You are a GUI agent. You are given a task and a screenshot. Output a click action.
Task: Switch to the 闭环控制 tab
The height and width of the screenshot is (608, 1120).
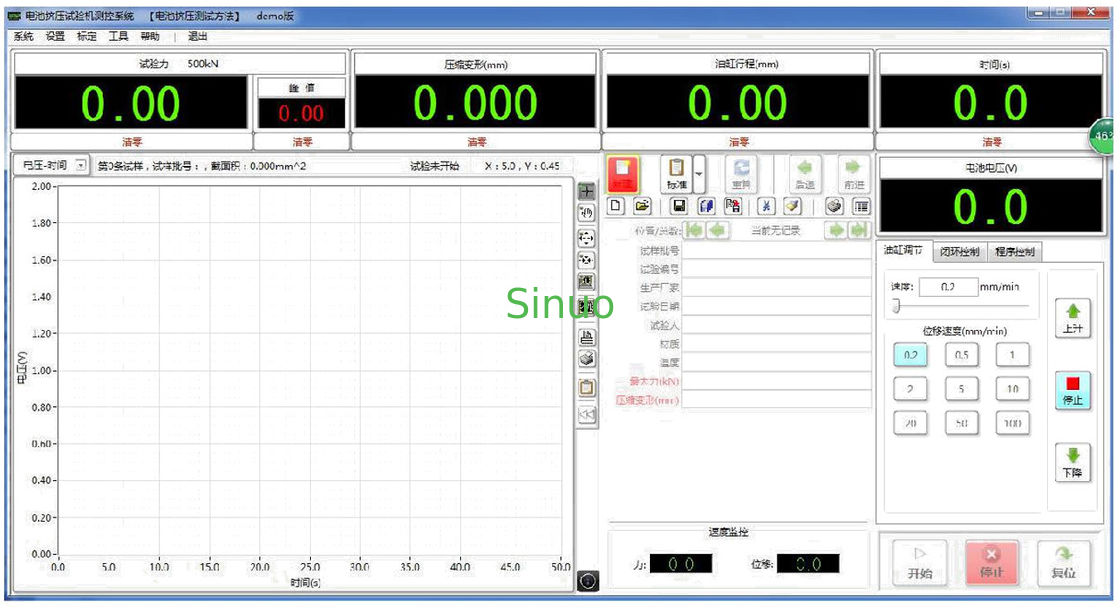point(960,251)
